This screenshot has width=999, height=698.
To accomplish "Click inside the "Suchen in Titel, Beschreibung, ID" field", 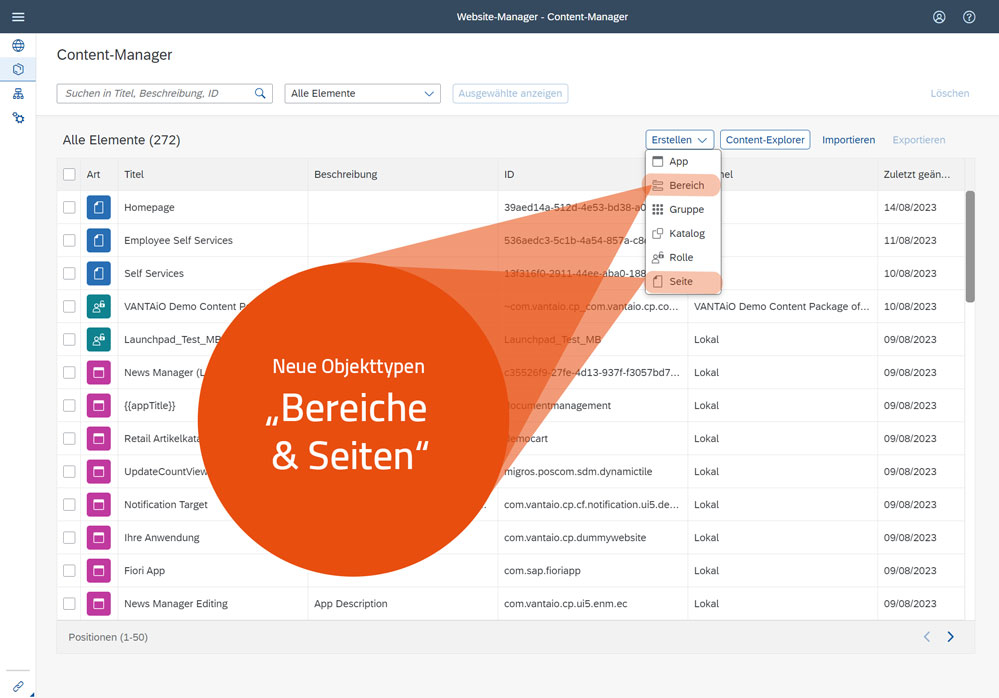I will tap(150, 92).
